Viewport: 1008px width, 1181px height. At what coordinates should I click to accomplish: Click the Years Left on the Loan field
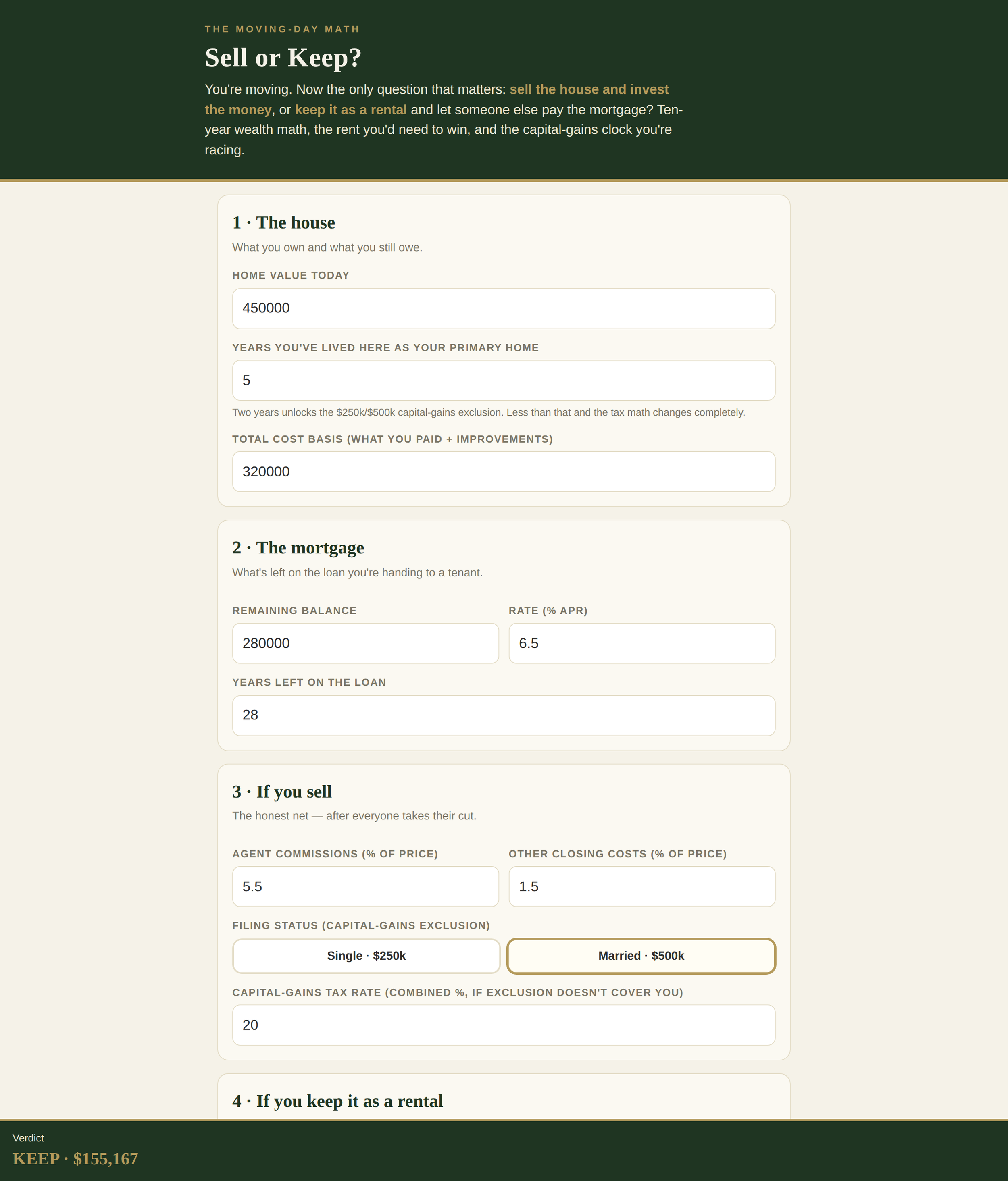coord(504,715)
